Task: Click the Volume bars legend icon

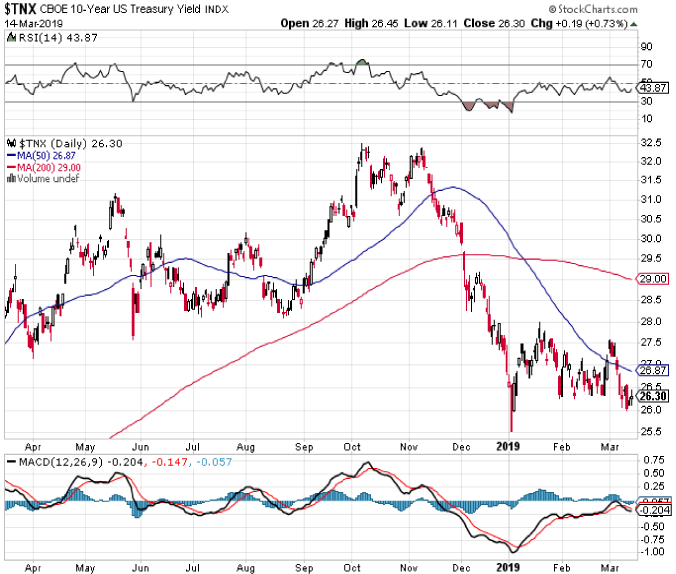Action: [10, 179]
